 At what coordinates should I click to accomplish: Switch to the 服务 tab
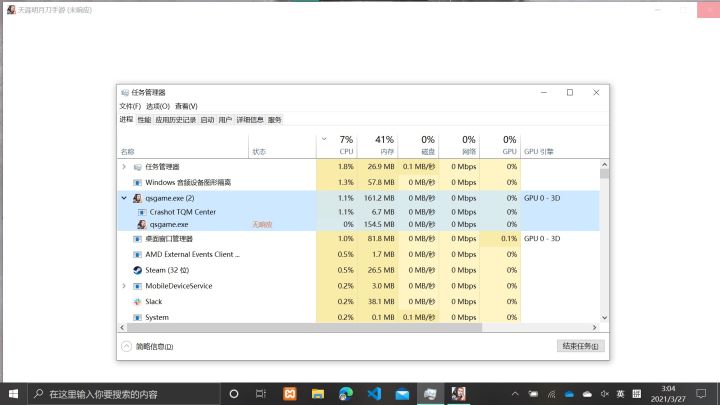[275, 120]
